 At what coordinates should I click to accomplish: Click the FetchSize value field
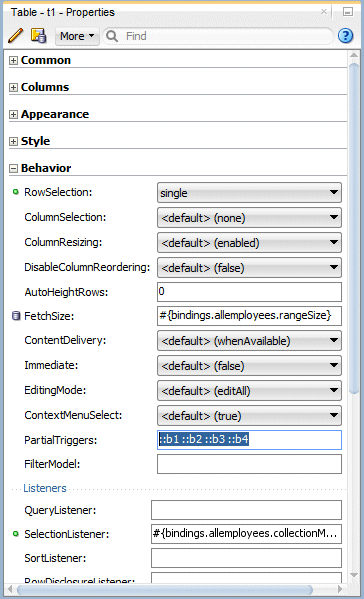click(249, 316)
